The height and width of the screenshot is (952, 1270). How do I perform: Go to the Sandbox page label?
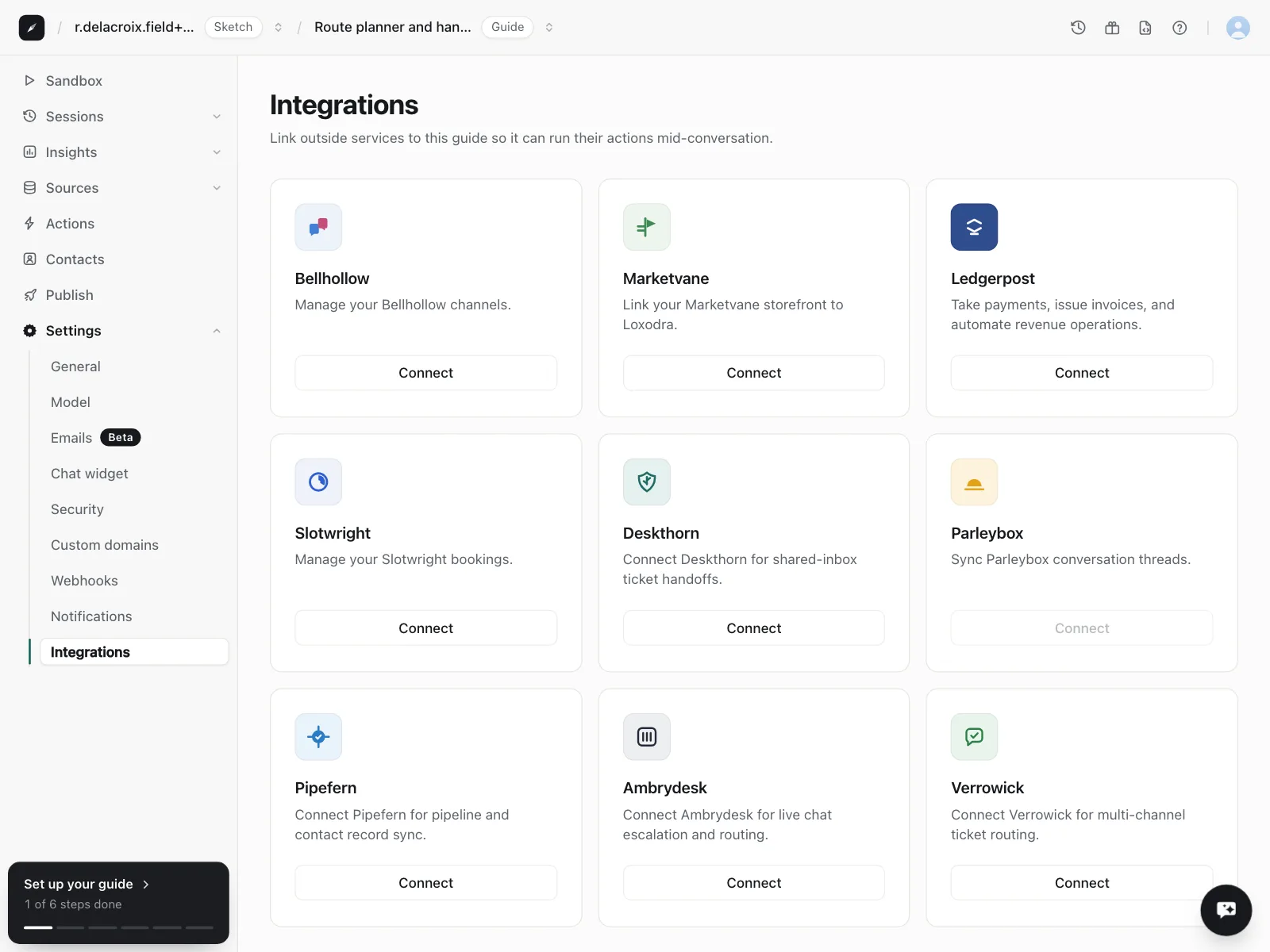74,81
